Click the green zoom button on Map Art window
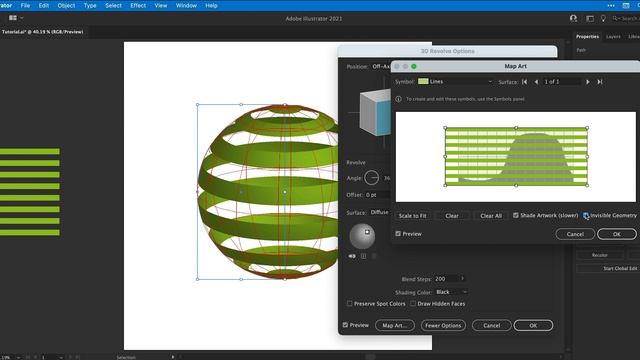The image size is (640, 360). [x=414, y=66]
